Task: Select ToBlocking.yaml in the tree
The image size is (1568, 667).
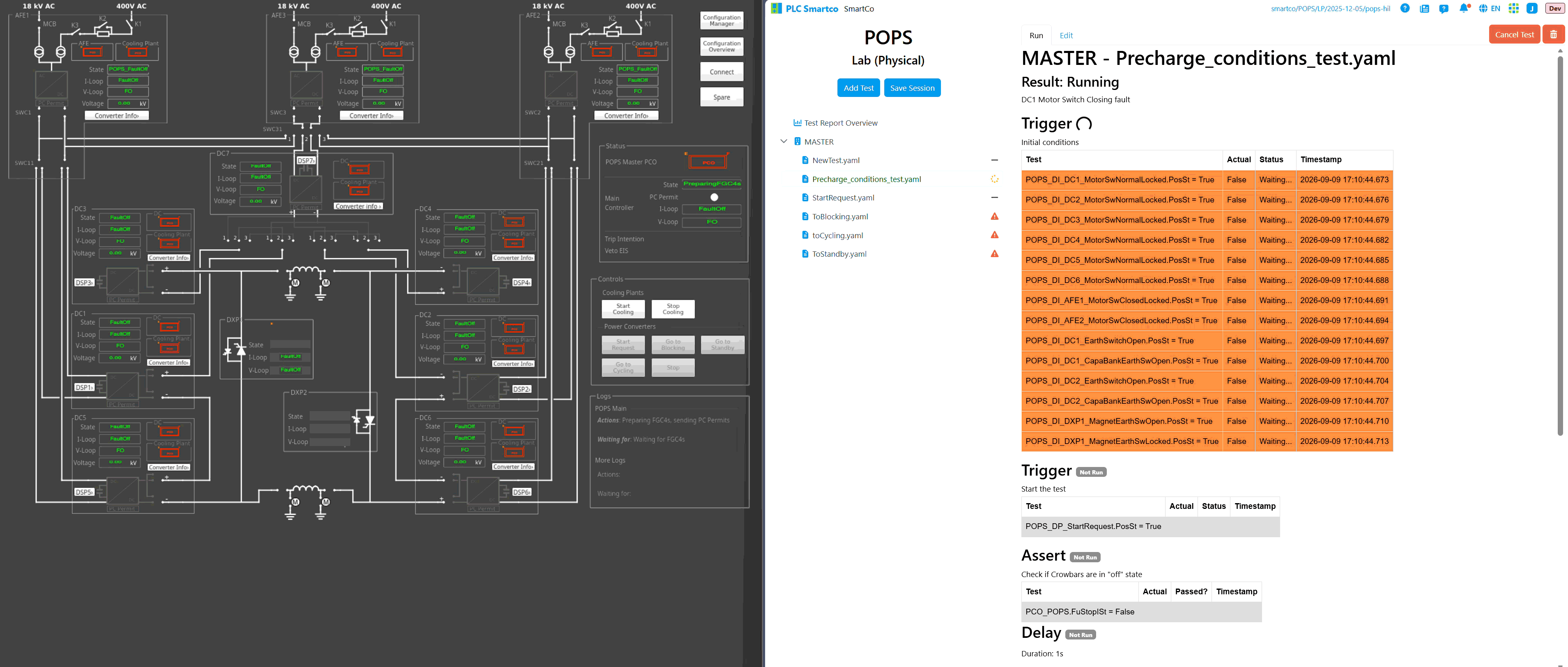Action: [840, 217]
